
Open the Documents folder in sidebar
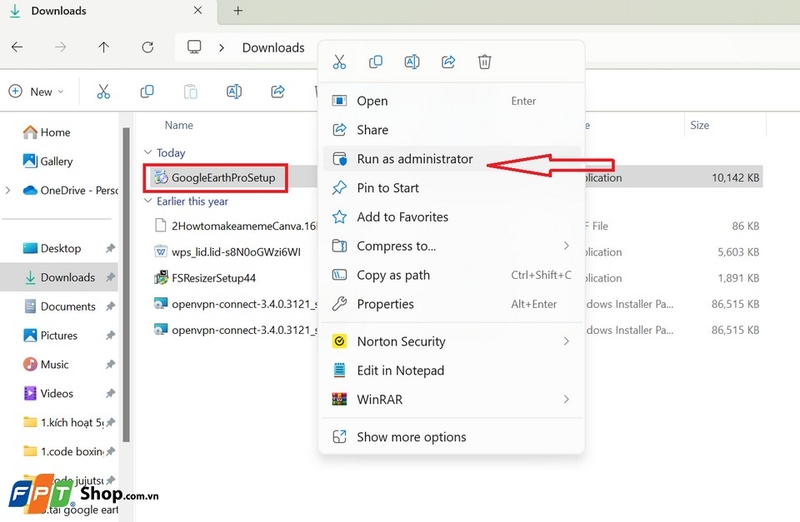click(x=68, y=306)
